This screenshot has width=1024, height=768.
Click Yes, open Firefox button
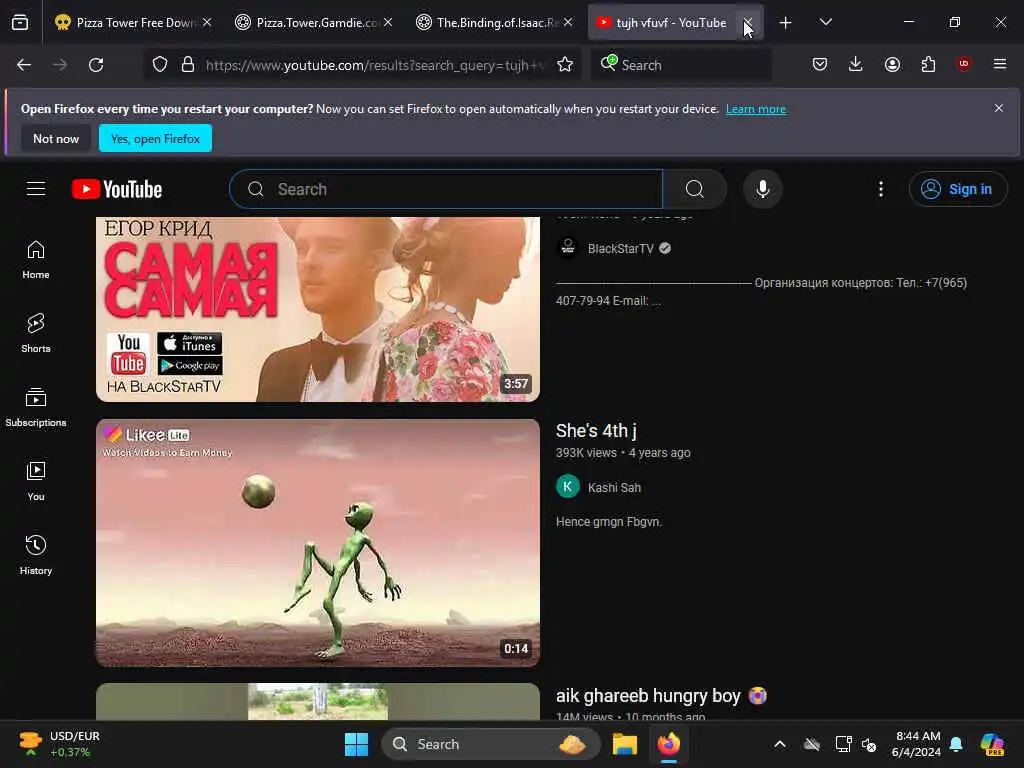[155, 138]
